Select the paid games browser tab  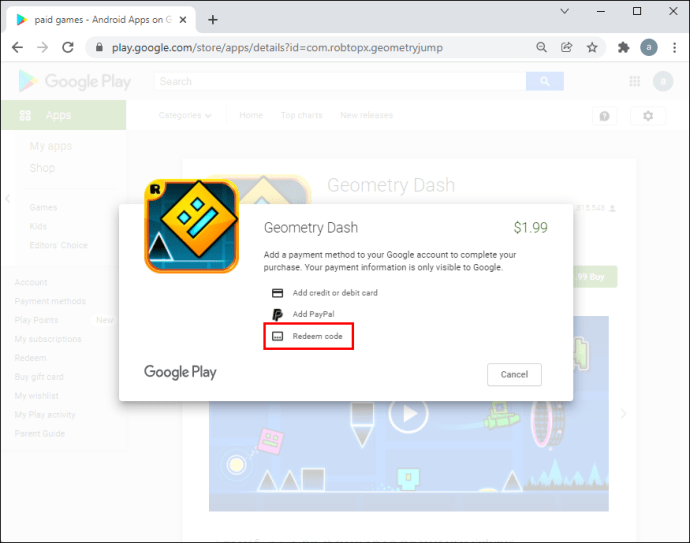[101, 20]
